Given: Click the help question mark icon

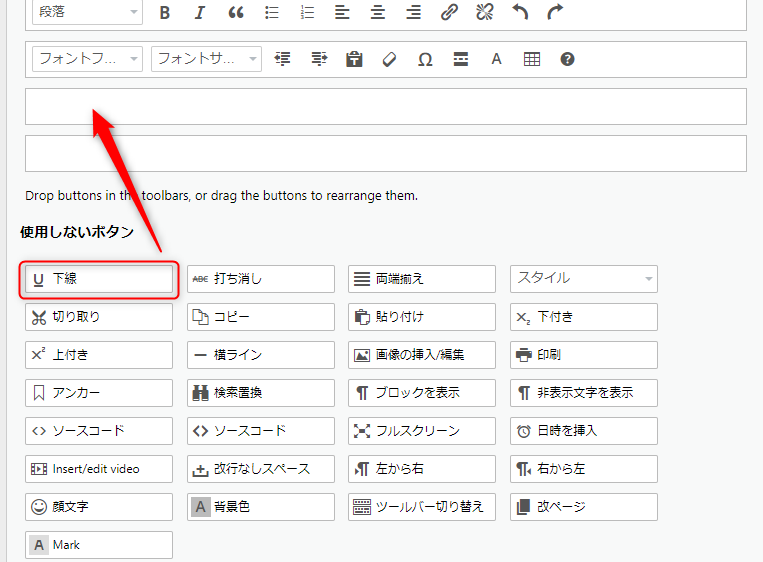Looking at the screenshot, I should pos(567,59).
